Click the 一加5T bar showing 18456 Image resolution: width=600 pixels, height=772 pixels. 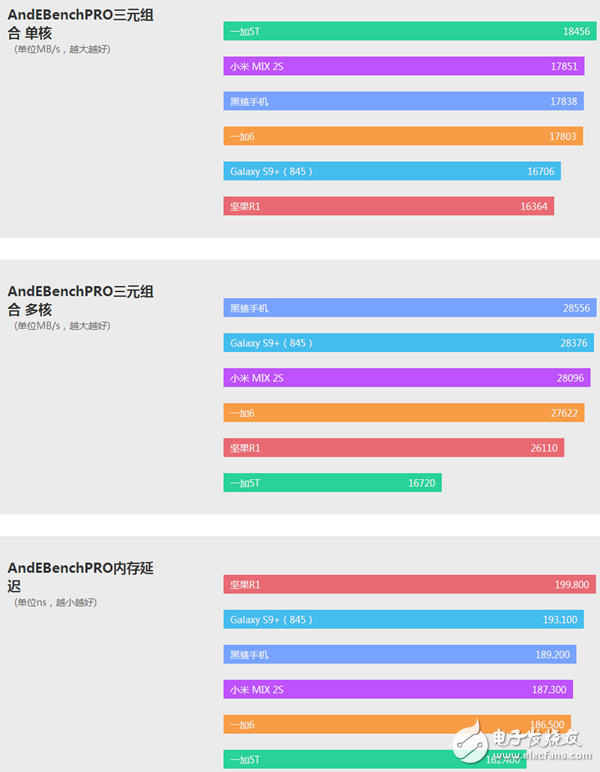click(409, 31)
